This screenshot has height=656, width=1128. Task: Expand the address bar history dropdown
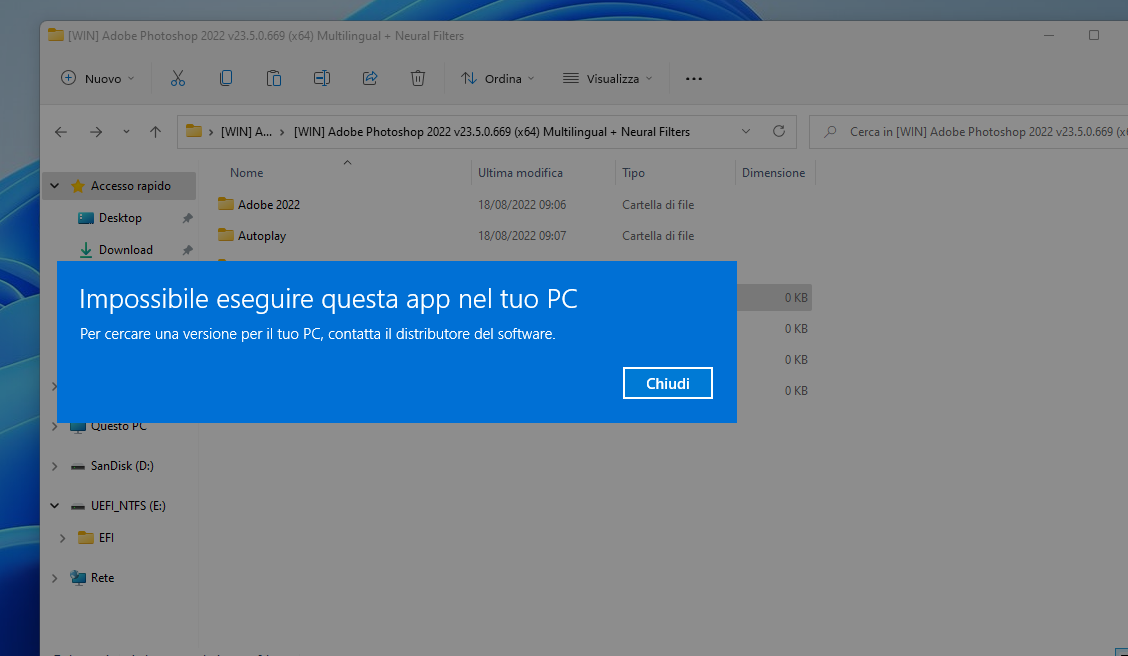(746, 132)
